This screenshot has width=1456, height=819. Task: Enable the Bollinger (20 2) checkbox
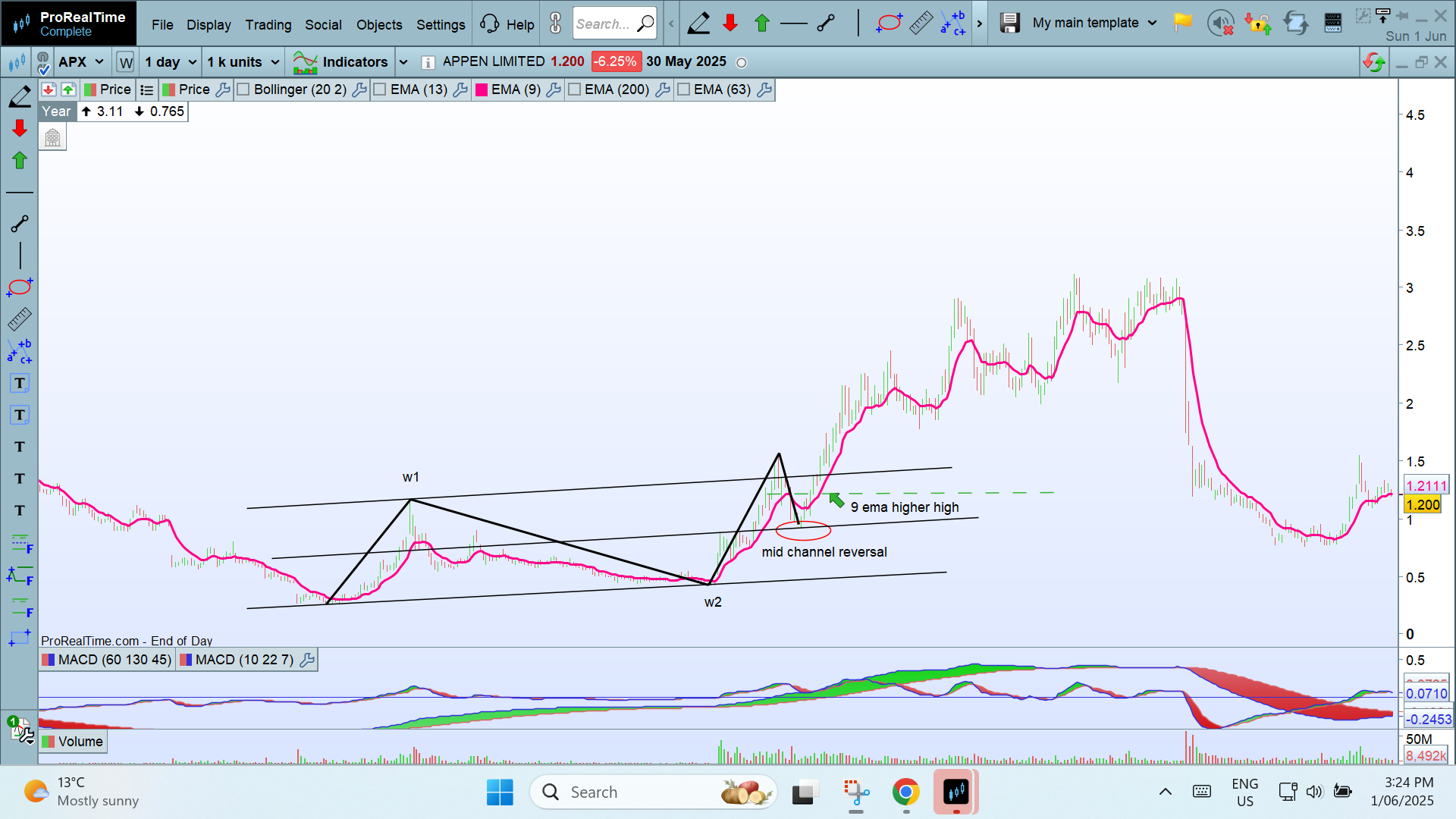click(x=243, y=89)
